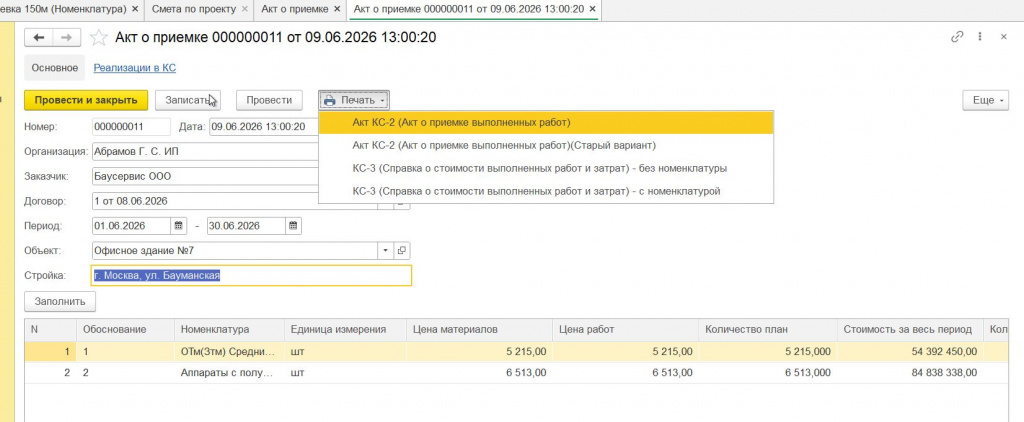
Task: Switch to Смета по проекту tab
Action: coord(194,9)
